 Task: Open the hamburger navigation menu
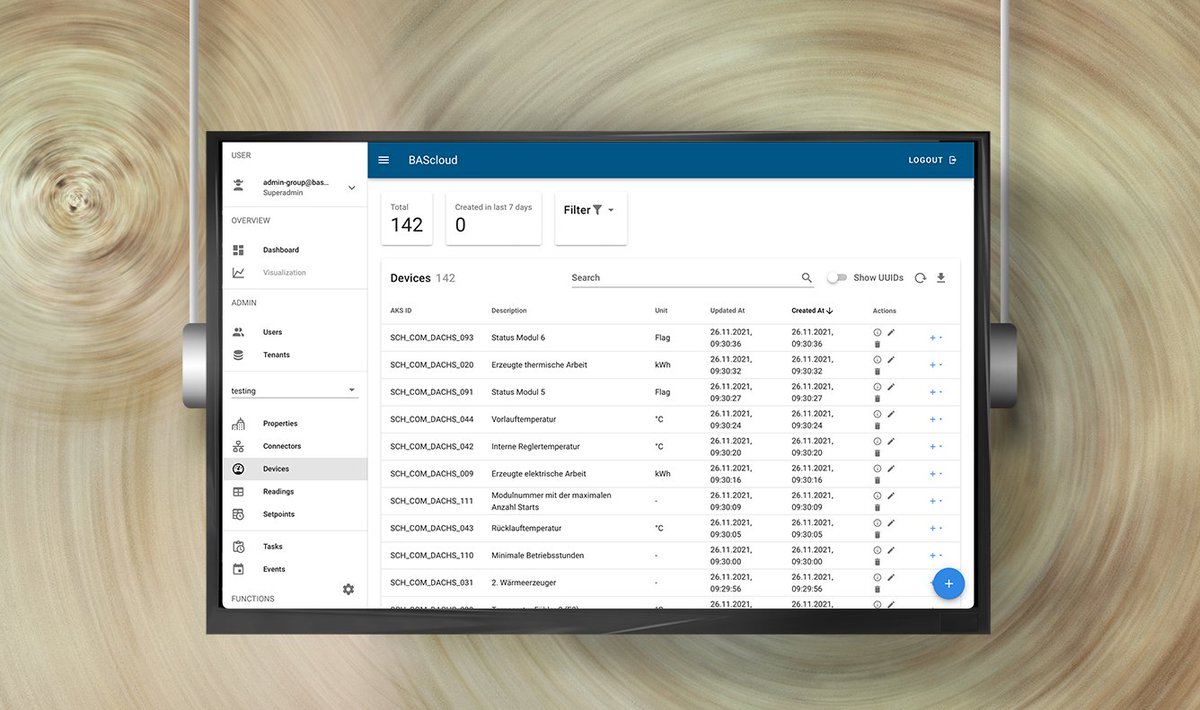point(384,160)
